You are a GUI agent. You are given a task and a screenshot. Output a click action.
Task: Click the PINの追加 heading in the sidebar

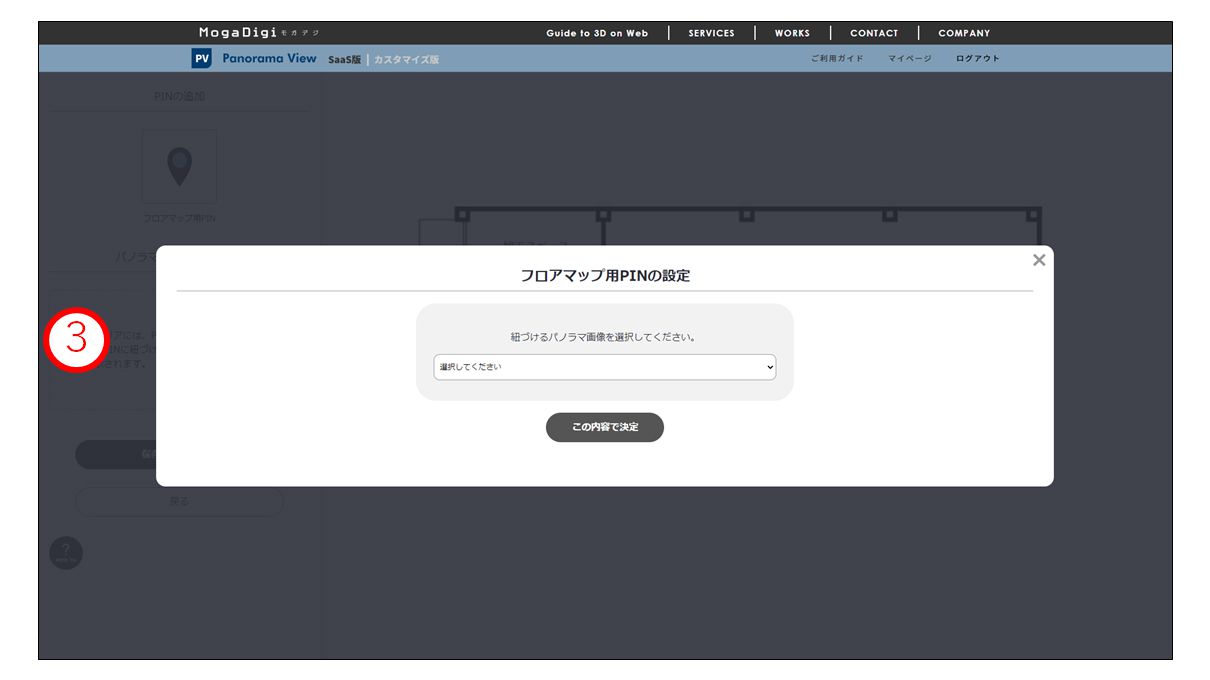[180, 96]
